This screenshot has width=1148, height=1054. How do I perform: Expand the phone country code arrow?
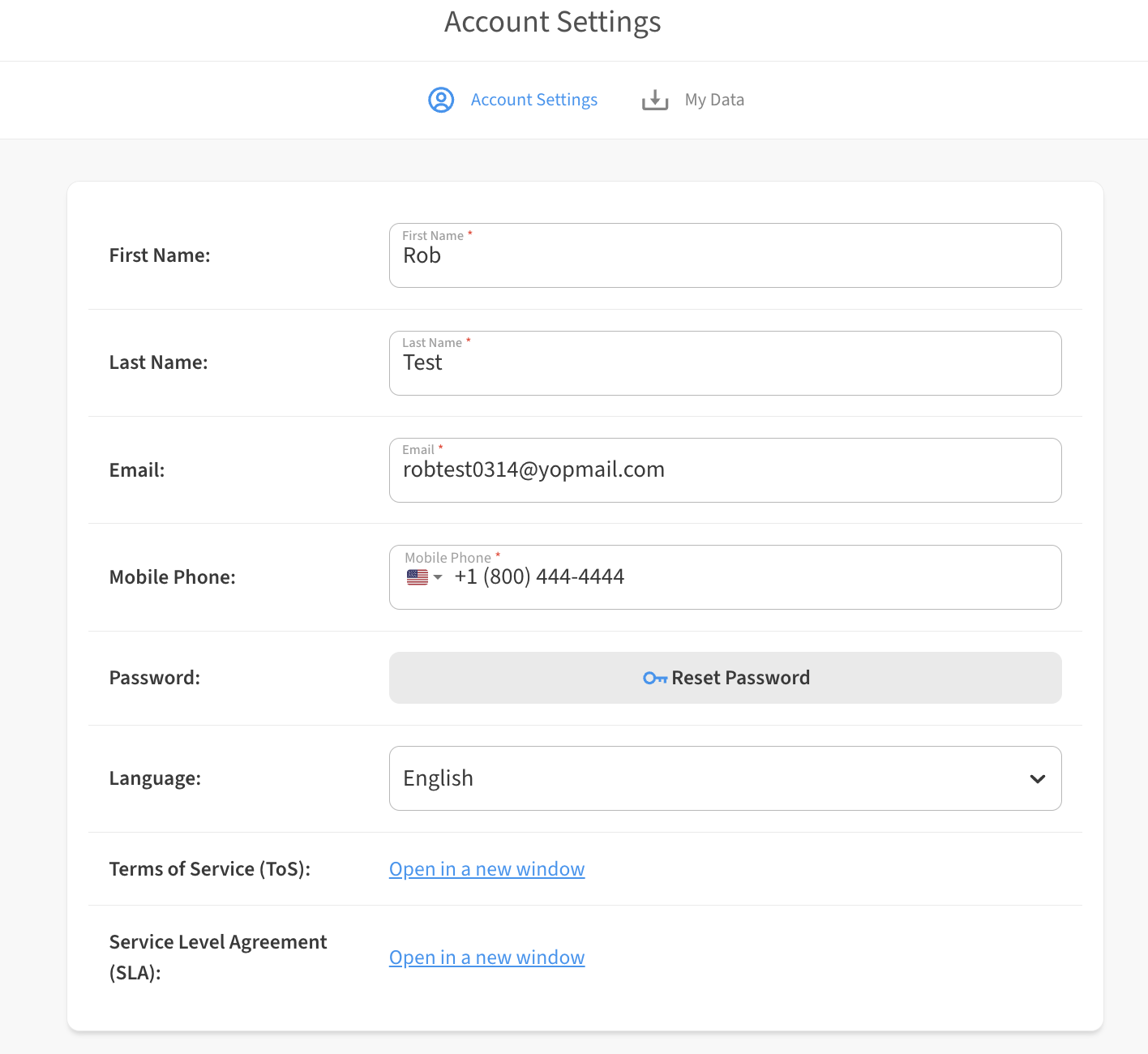click(438, 577)
